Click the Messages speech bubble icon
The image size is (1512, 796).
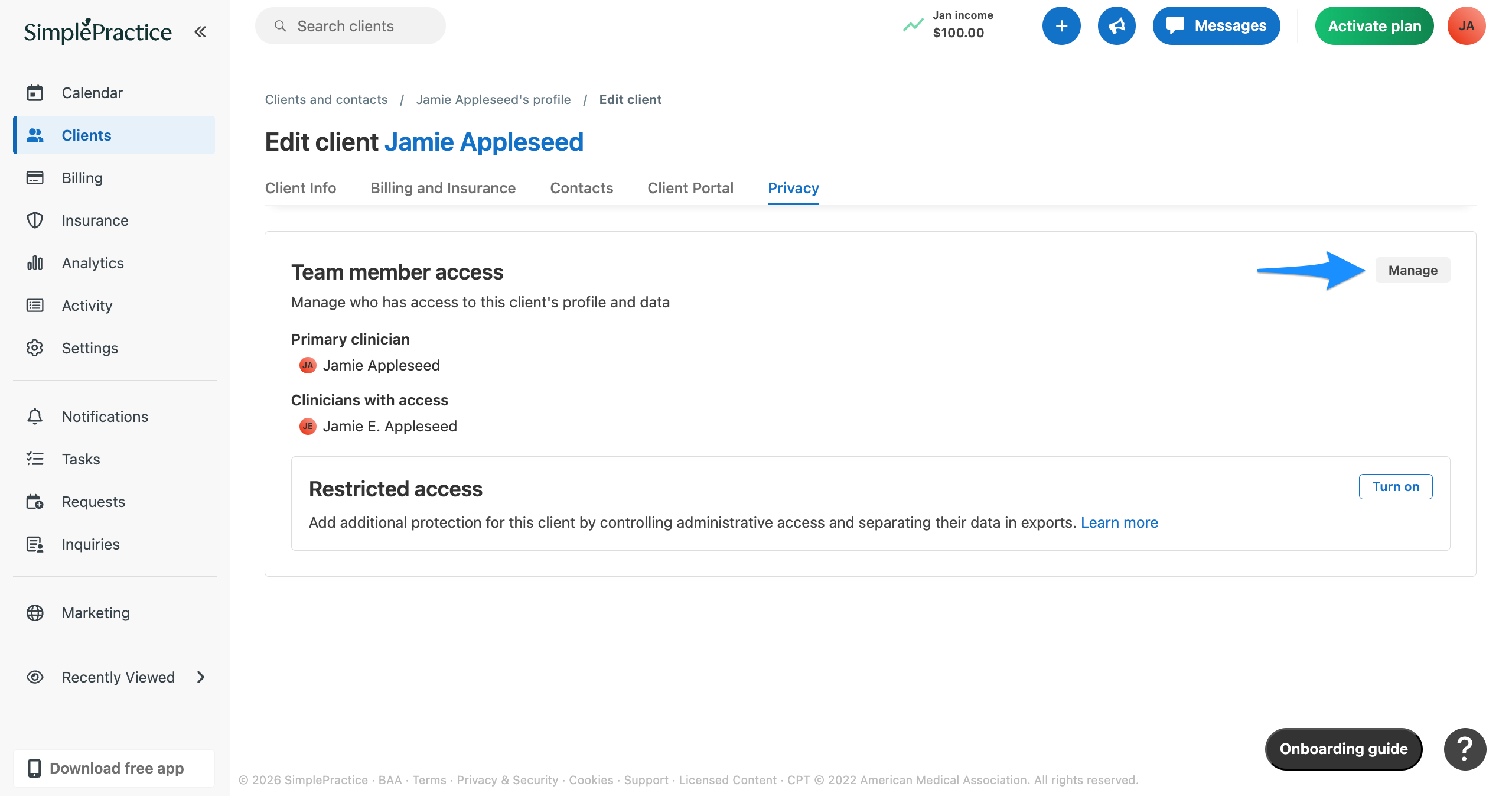point(1175,25)
